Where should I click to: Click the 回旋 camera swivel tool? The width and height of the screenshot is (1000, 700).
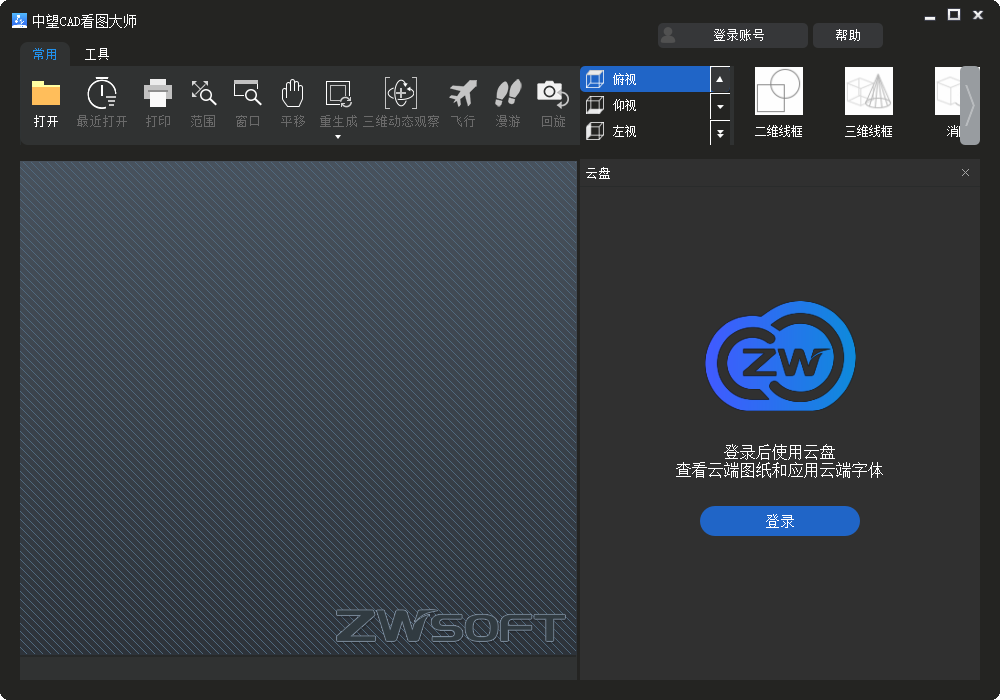[553, 95]
